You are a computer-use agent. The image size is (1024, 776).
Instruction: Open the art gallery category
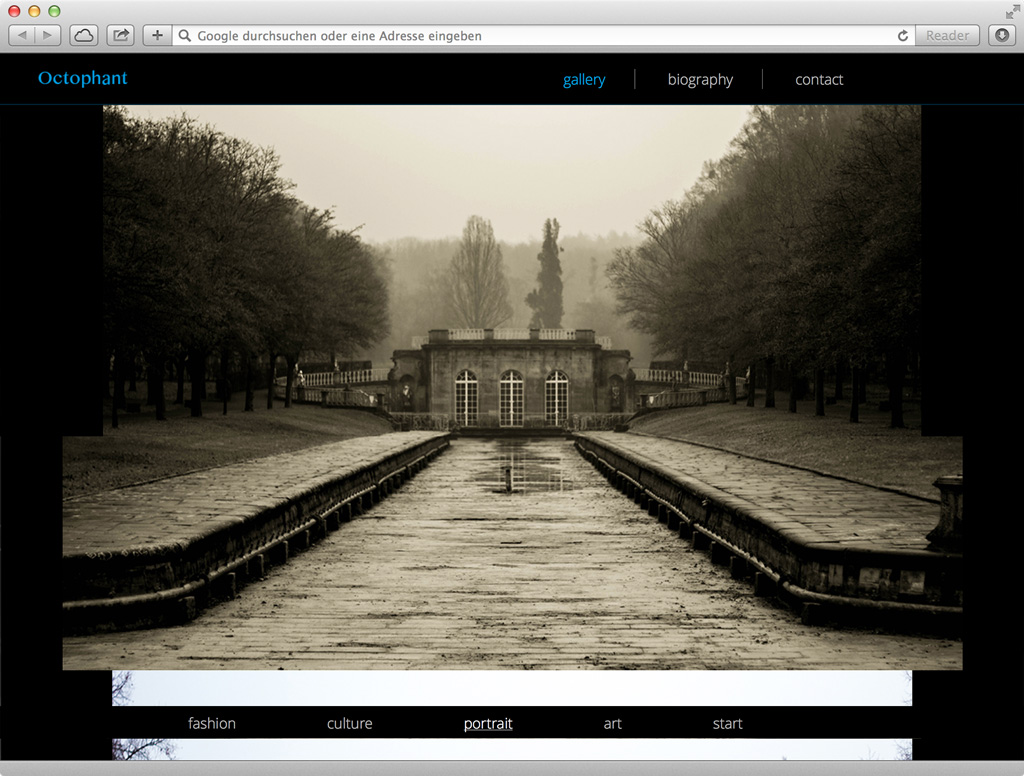click(x=612, y=724)
